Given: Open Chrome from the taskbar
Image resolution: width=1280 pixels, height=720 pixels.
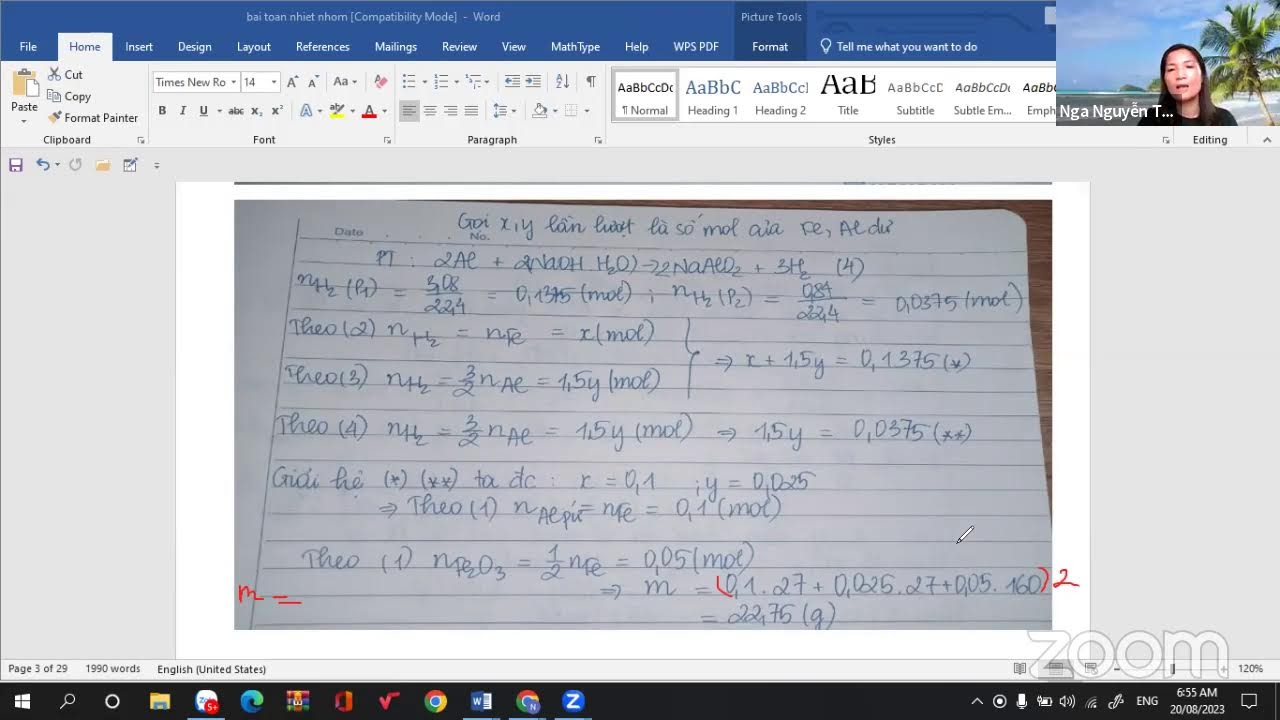Looking at the screenshot, I should tap(435, 701).
